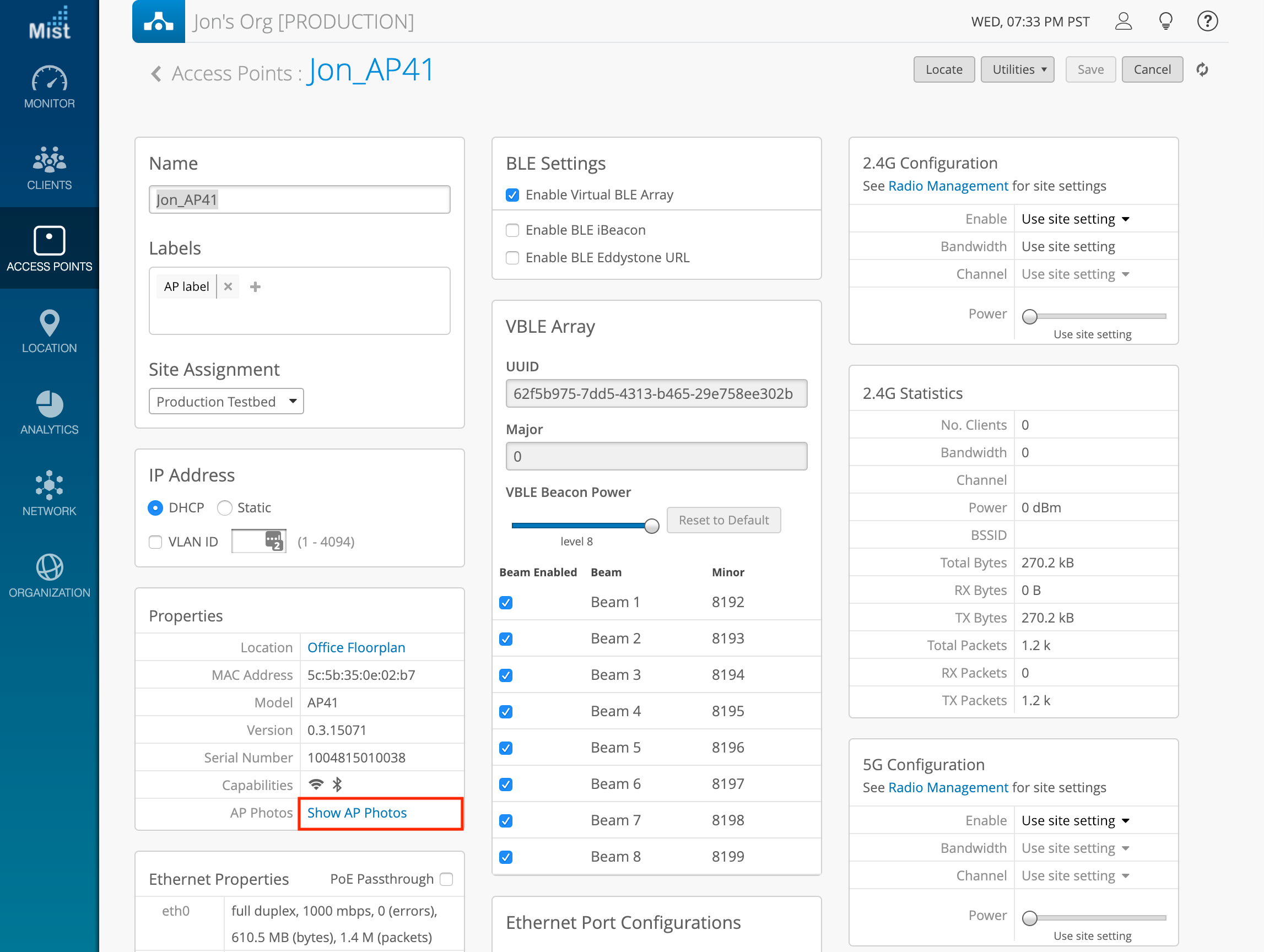This screenshot has width=1264, height=952.
Task: Select the Static IP address option
Action: coord(225,508)
